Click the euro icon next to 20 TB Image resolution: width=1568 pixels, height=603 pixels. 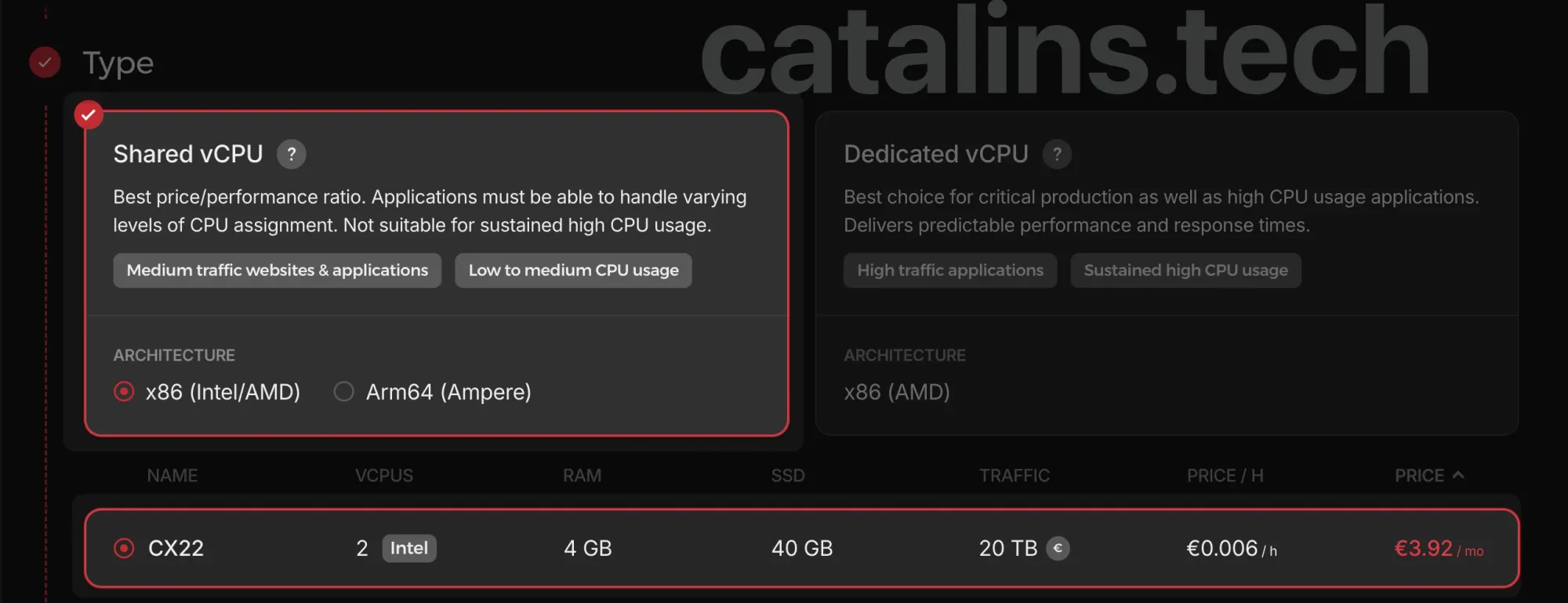pyautogui.click(x=1058, y=548)
